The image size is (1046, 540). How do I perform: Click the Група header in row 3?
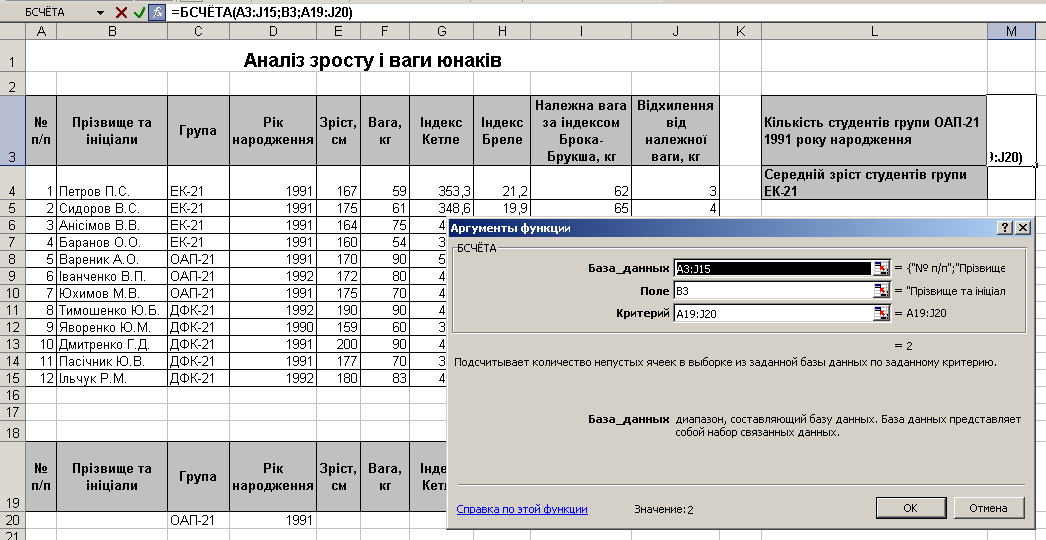click(x=198, y=130)
